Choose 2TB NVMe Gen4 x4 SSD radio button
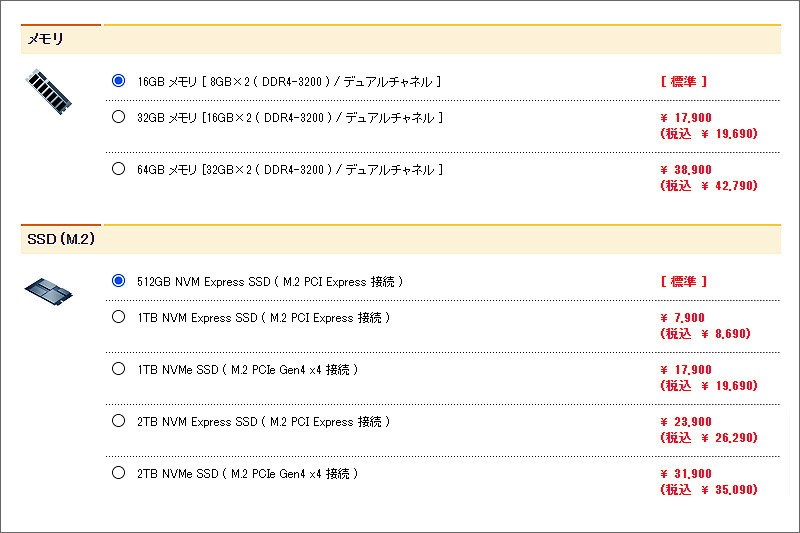This screenshot has height=533, width=800. click(x=118, y=473)
